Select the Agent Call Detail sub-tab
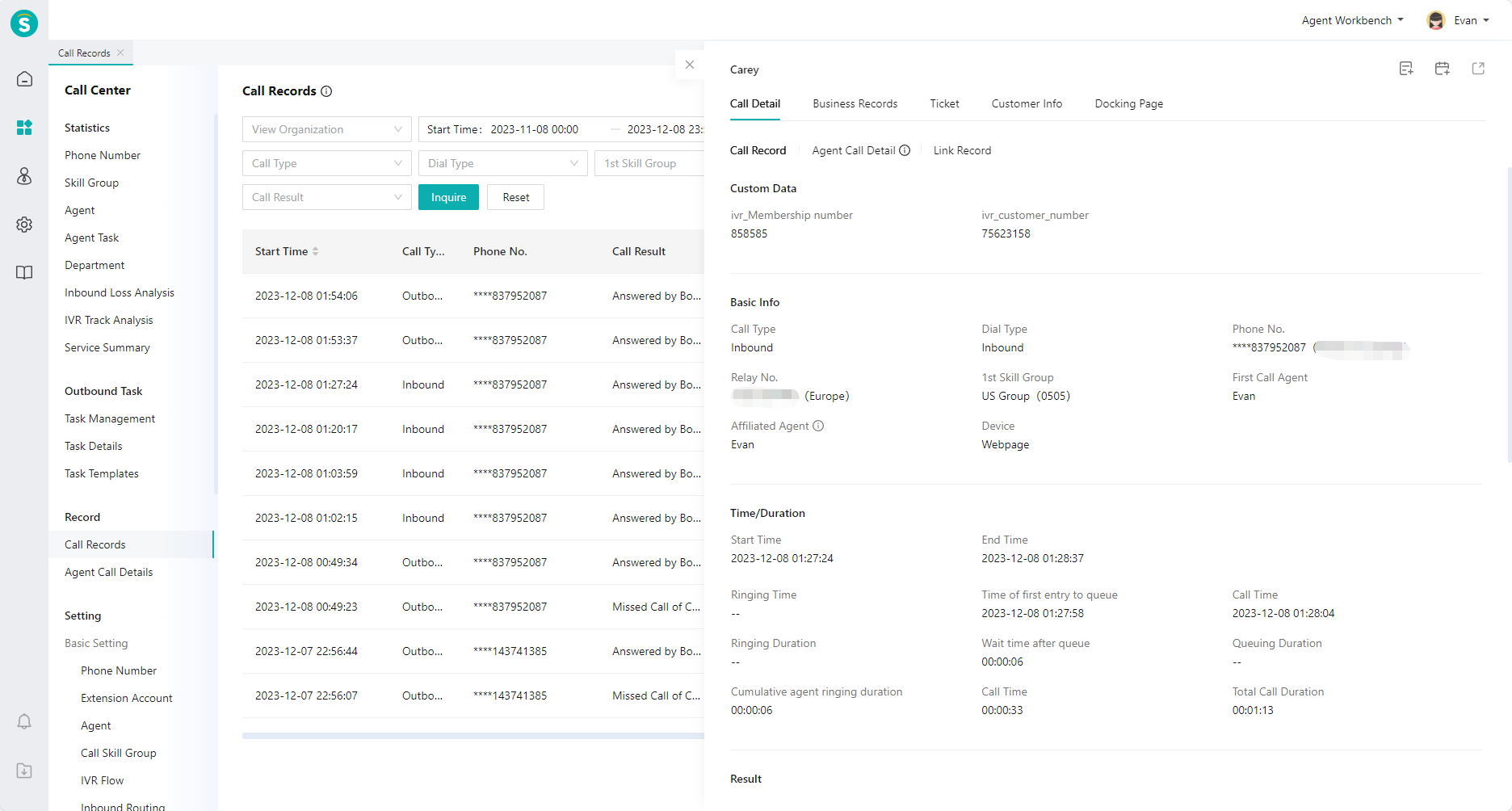The width and height of the screenshot is (1512, 811). click(x=854, y=150)
